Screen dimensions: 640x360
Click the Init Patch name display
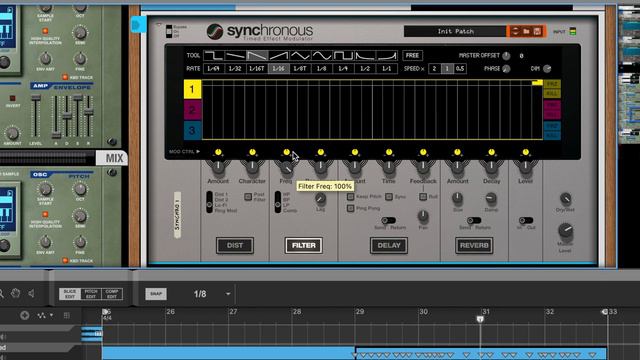(x=455, y=31)
